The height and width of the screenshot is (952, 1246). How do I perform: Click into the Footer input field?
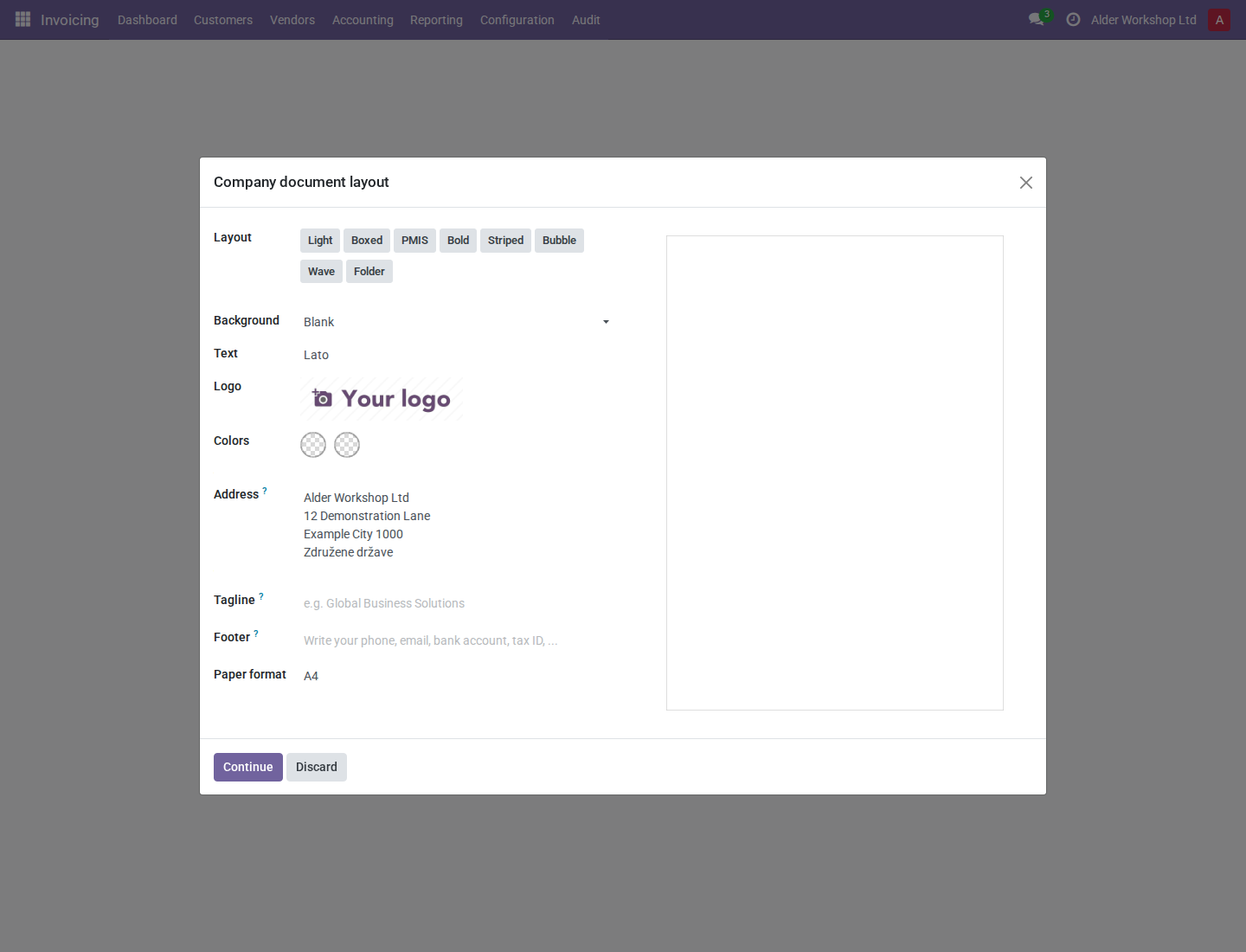457,640
